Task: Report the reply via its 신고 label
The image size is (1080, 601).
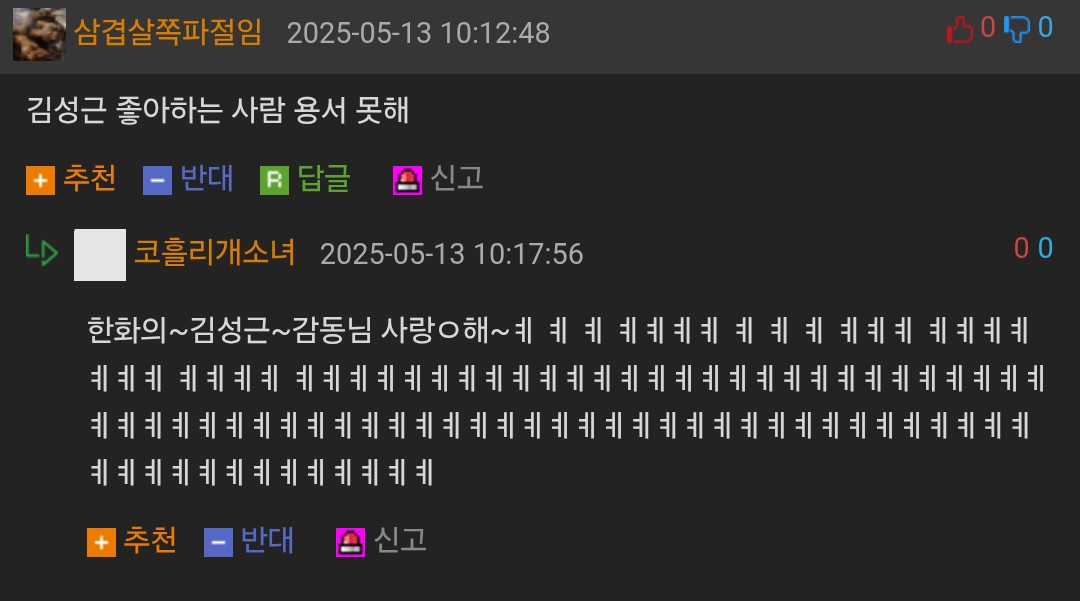Action: 400,540
